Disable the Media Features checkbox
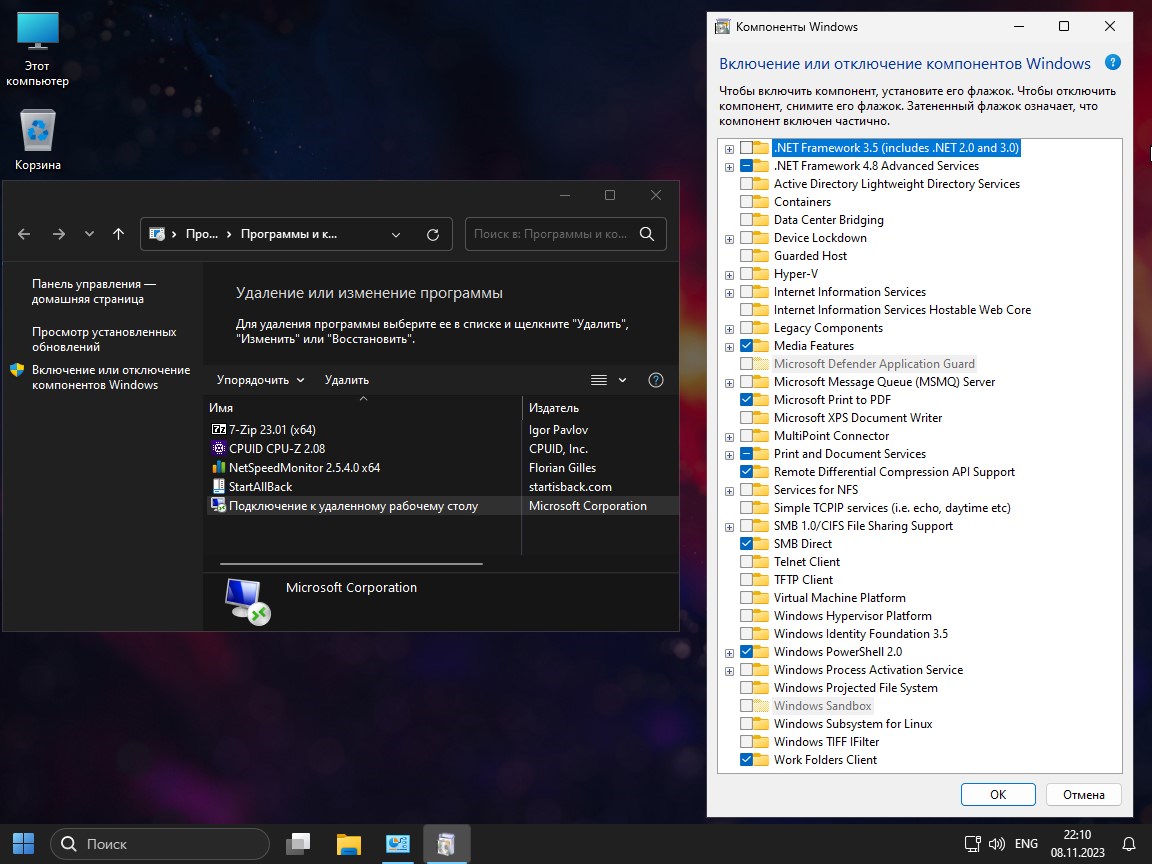The width and height of the screenshot is (1152, 864). tap(745, 345)
